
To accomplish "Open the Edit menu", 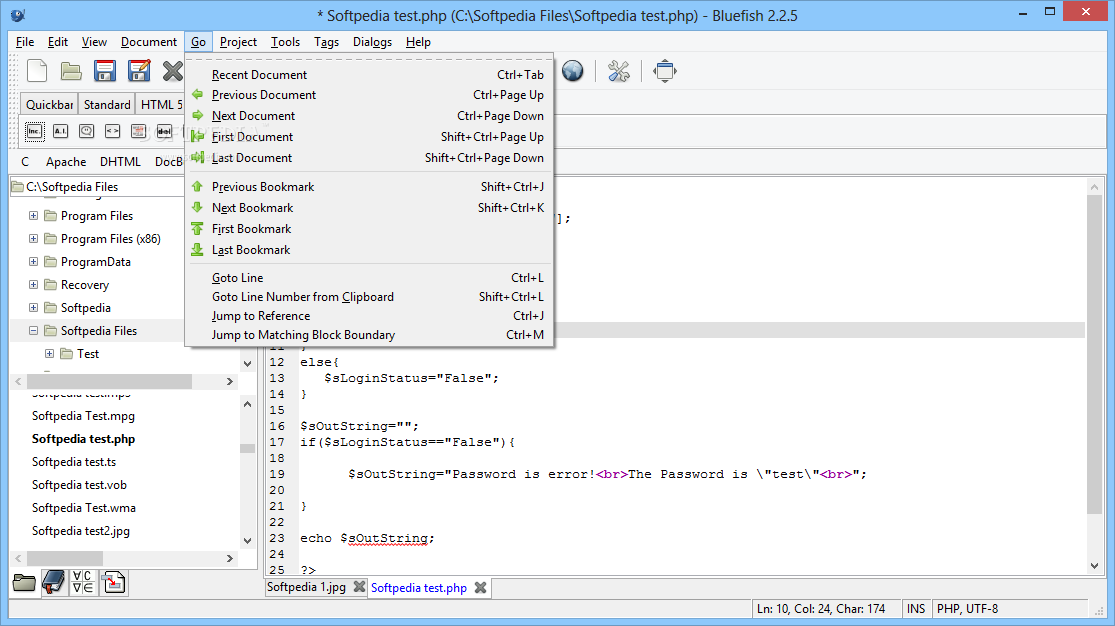I will coord(58,42).
